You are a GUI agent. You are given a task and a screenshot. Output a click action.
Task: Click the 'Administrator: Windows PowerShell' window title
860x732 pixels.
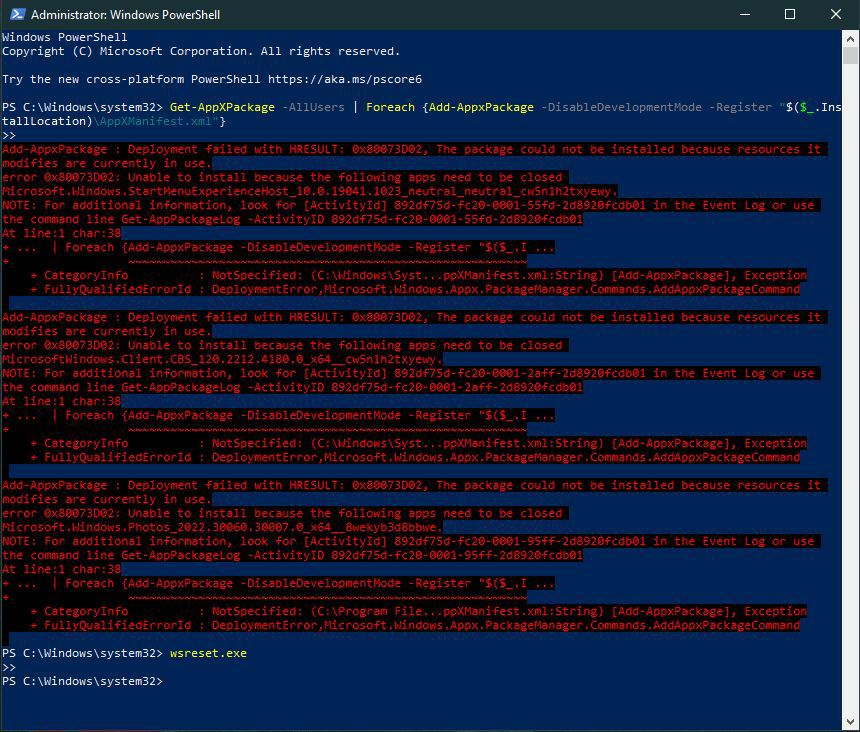(126, 15)
